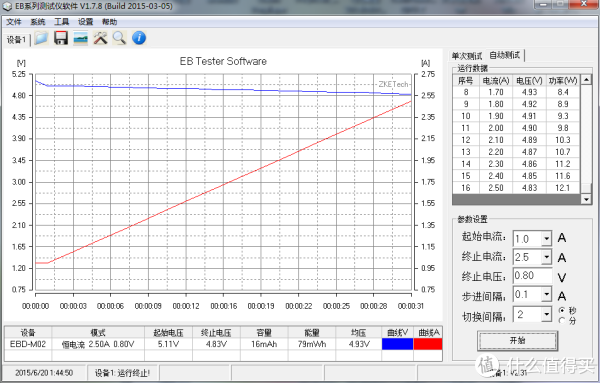This screenshot has width=600, height=383.
Task: Open settings via hammer and wrench icon
Action: point(100,38)
